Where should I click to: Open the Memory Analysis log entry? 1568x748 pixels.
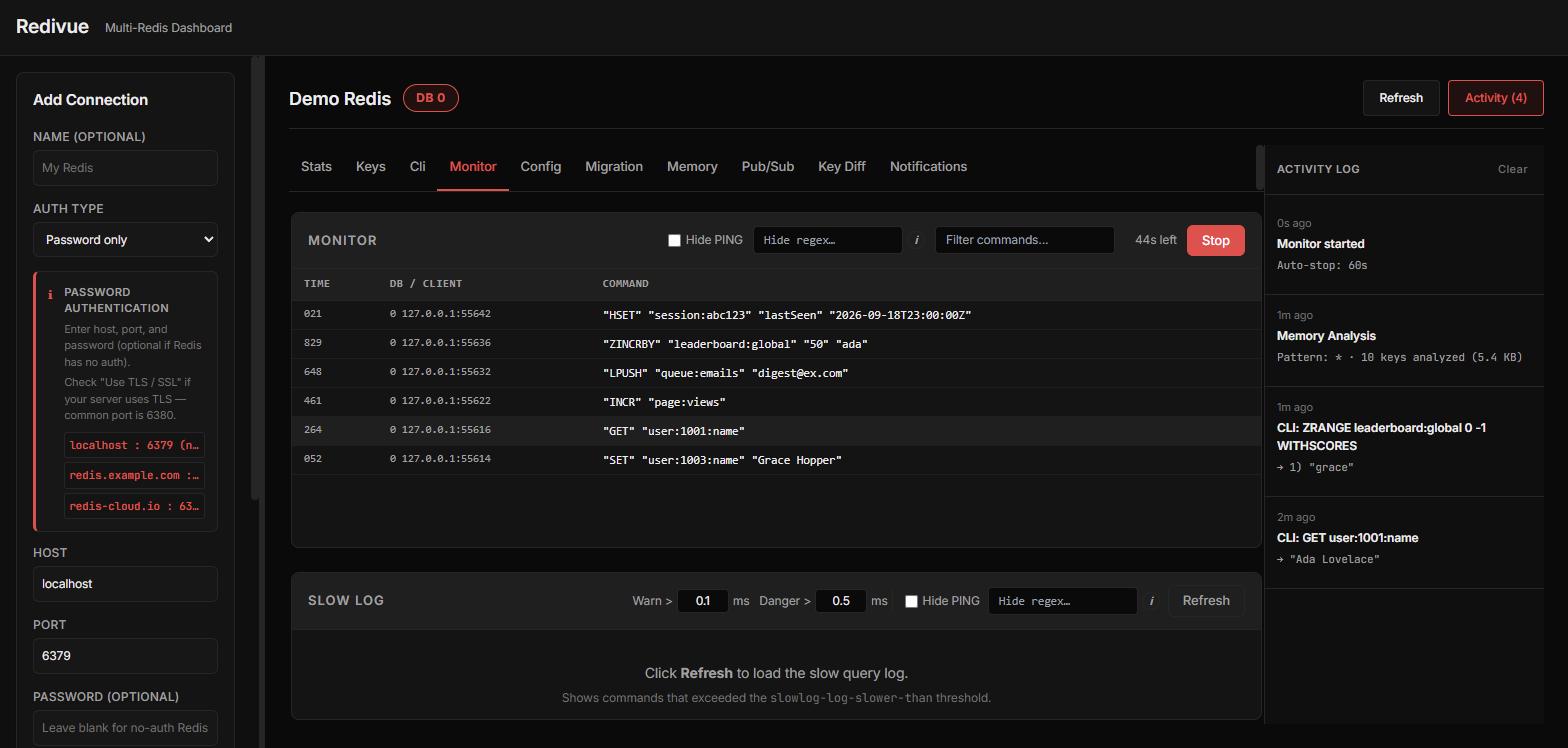[1404, 340]
